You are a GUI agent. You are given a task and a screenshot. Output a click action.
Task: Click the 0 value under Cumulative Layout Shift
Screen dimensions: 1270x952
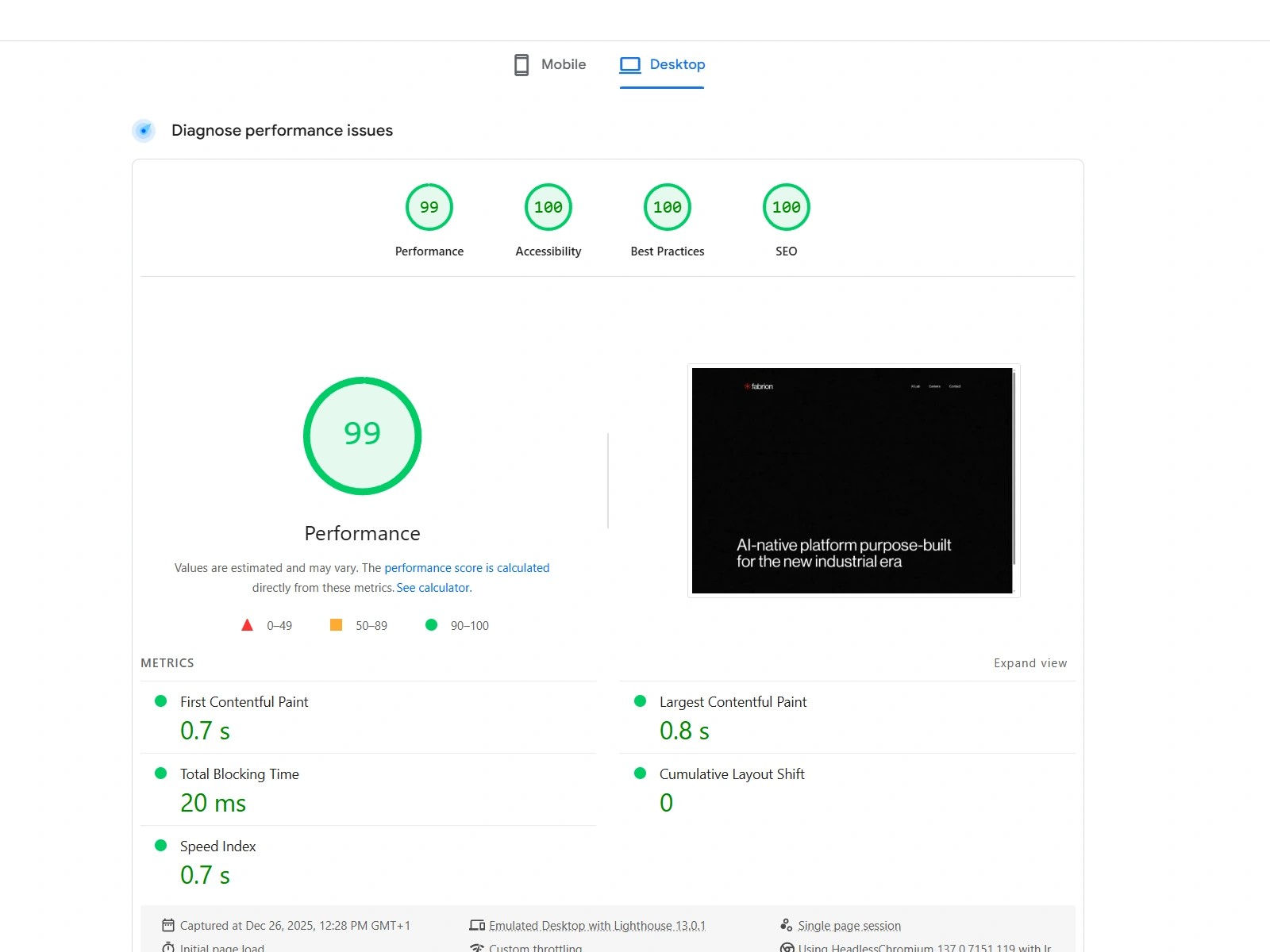[x=666, y=803]
